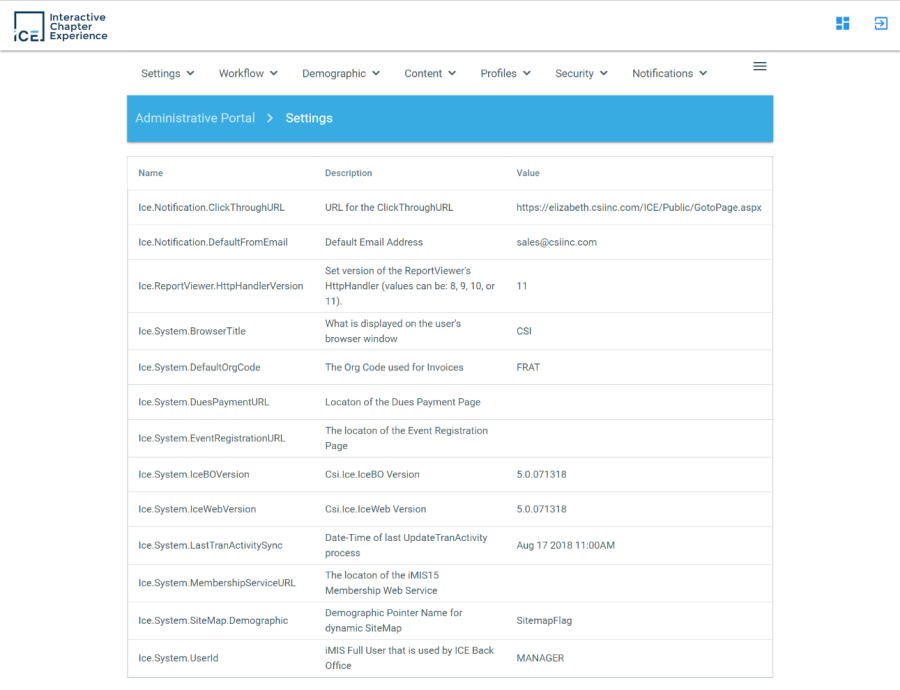This screenshot has width=900, height=690.
Task: Click the sales@csiinc.com value
Action: [x=556, y=242]
